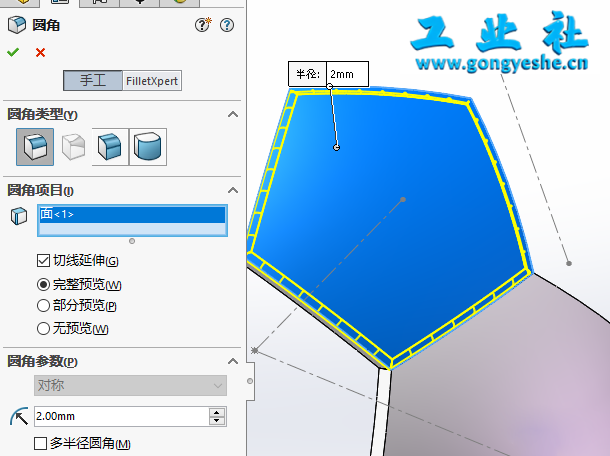Click the panel splitter collapse handle
610x456 pixels.
point(250,381)
